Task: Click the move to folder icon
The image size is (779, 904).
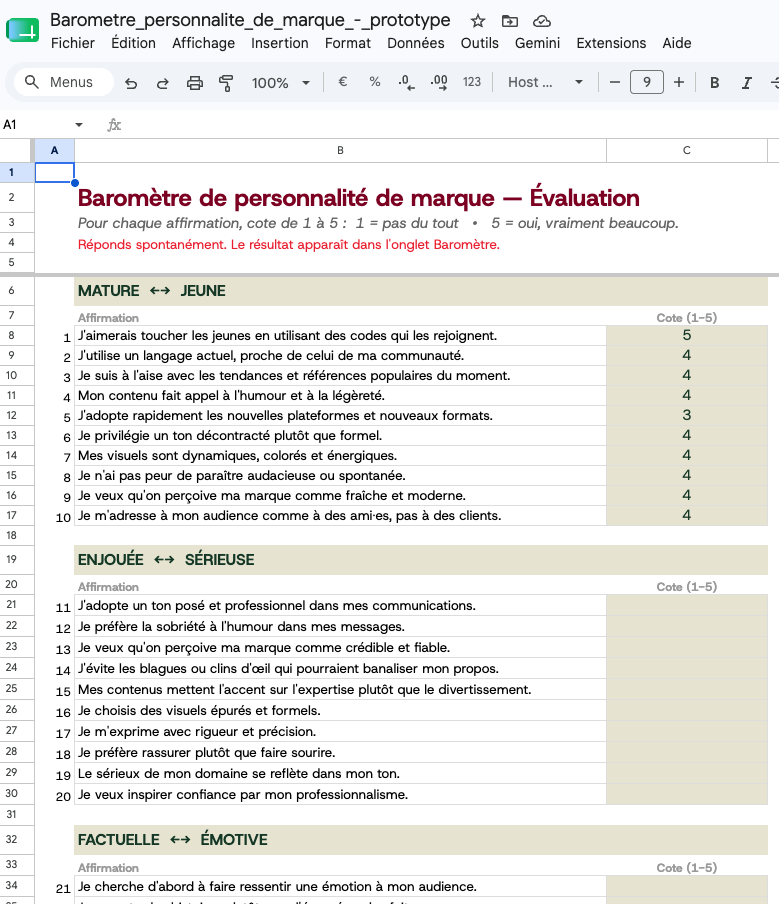Action: coord(510,21)
